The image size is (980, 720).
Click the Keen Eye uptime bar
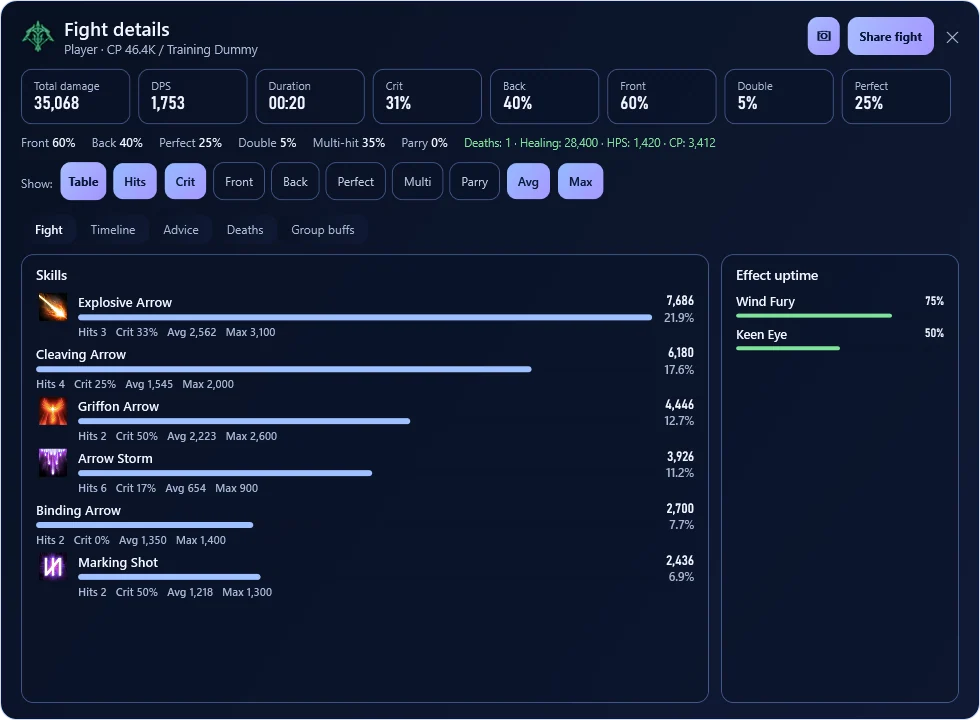point(788,348)
